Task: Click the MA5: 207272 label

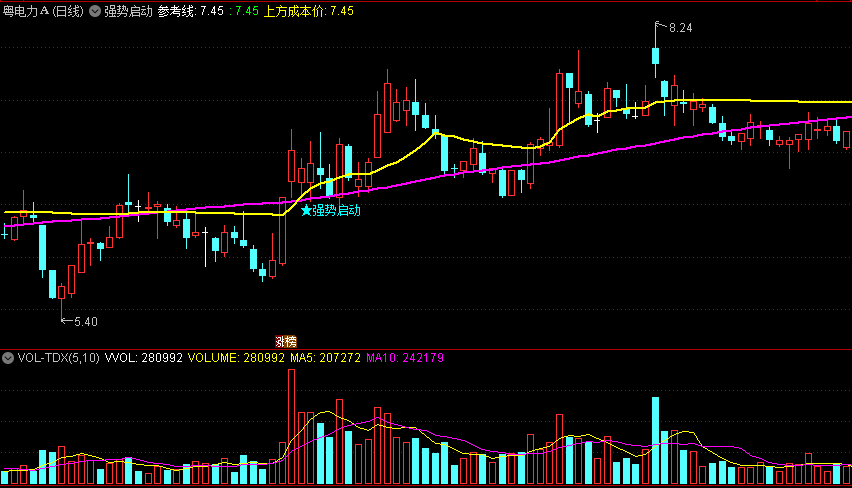Action: (x=325, y=358)
